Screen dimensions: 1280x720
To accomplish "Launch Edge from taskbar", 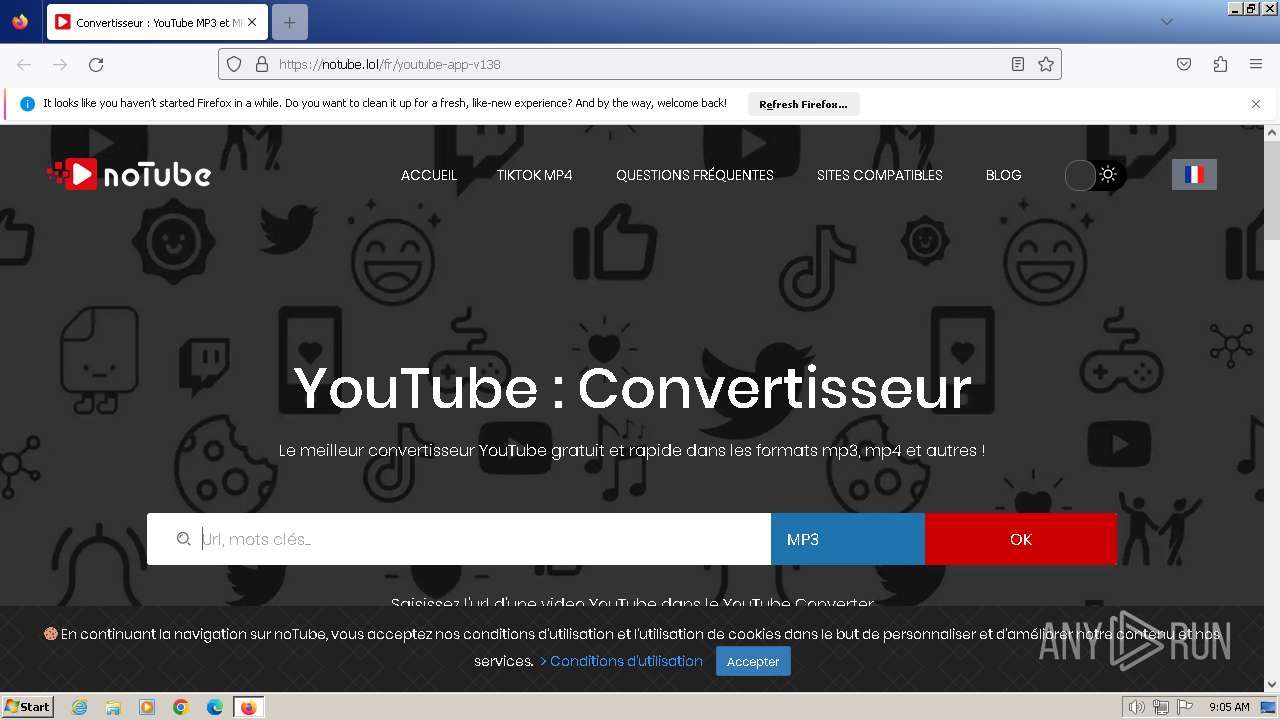I will [215, 707].
